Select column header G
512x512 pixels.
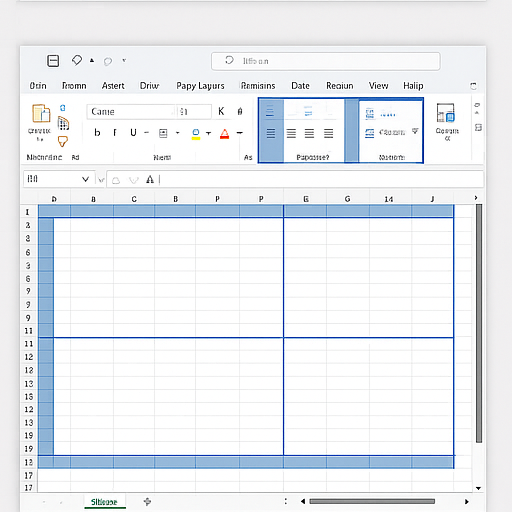point(347,199)
